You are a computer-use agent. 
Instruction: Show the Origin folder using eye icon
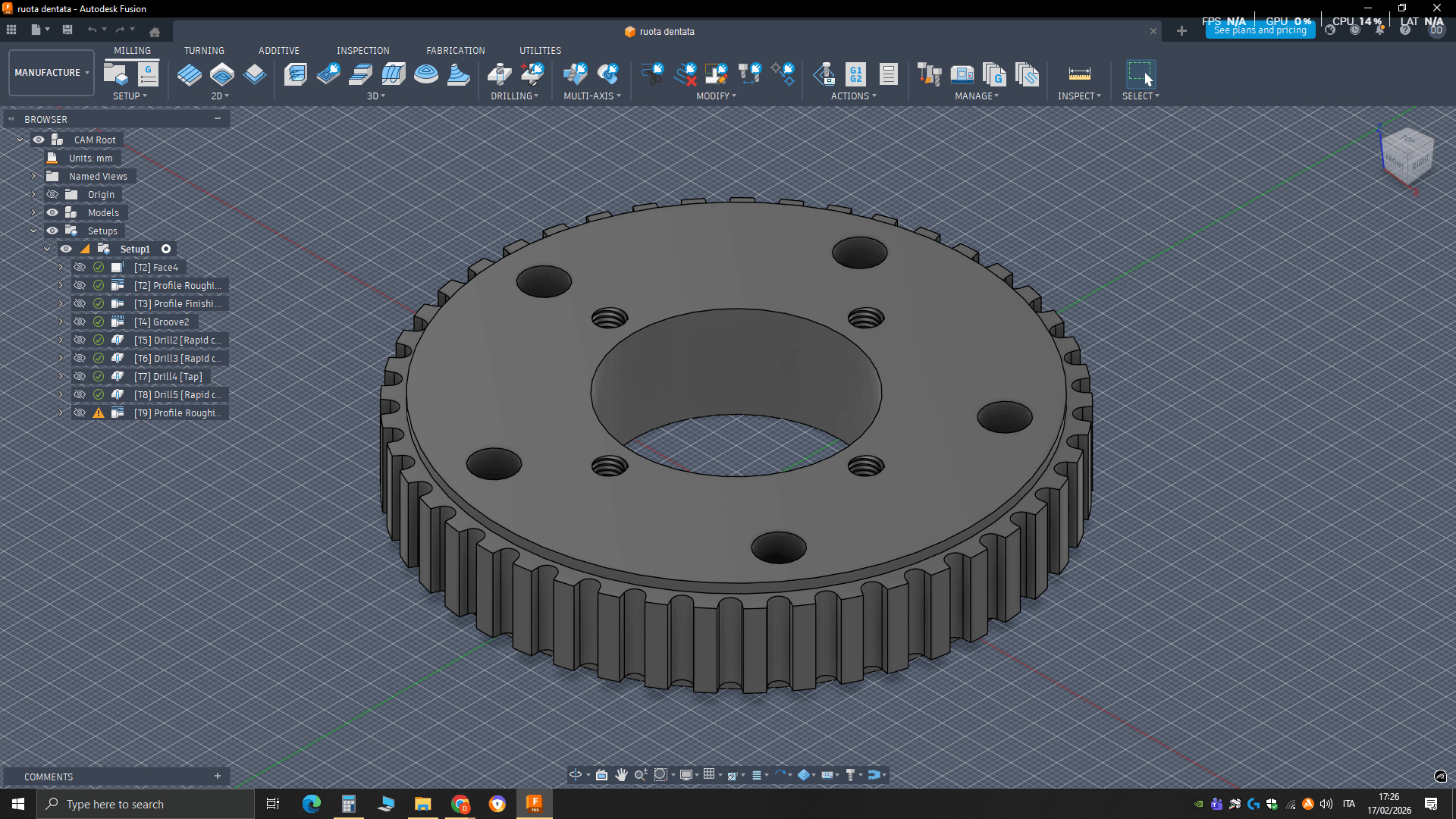pyautogui.click(x=52, y=195)
